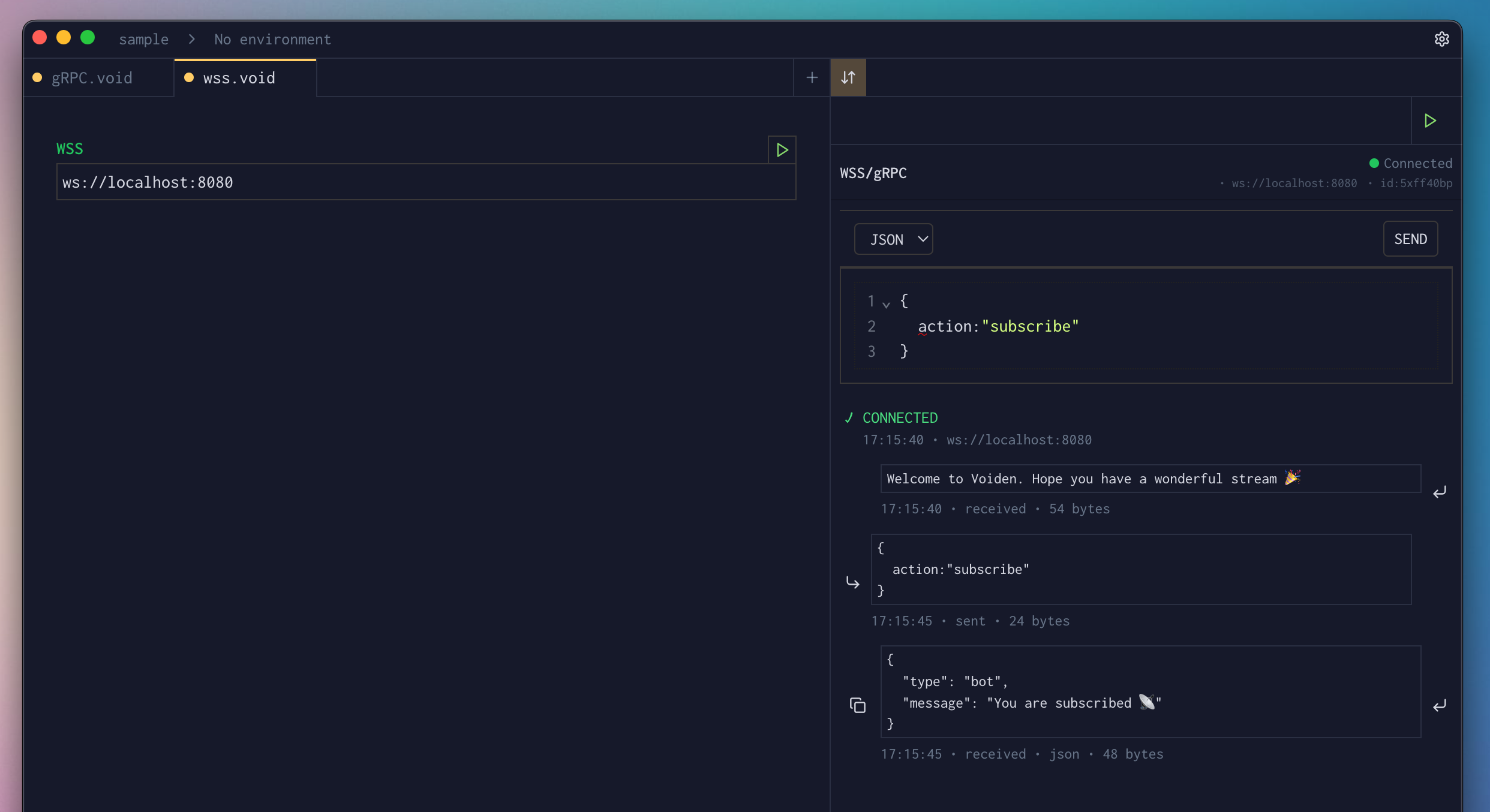Click the green Connected status dot
Image resolution: width=1490 pixels, height=812 pixels.
point(1374,163)
